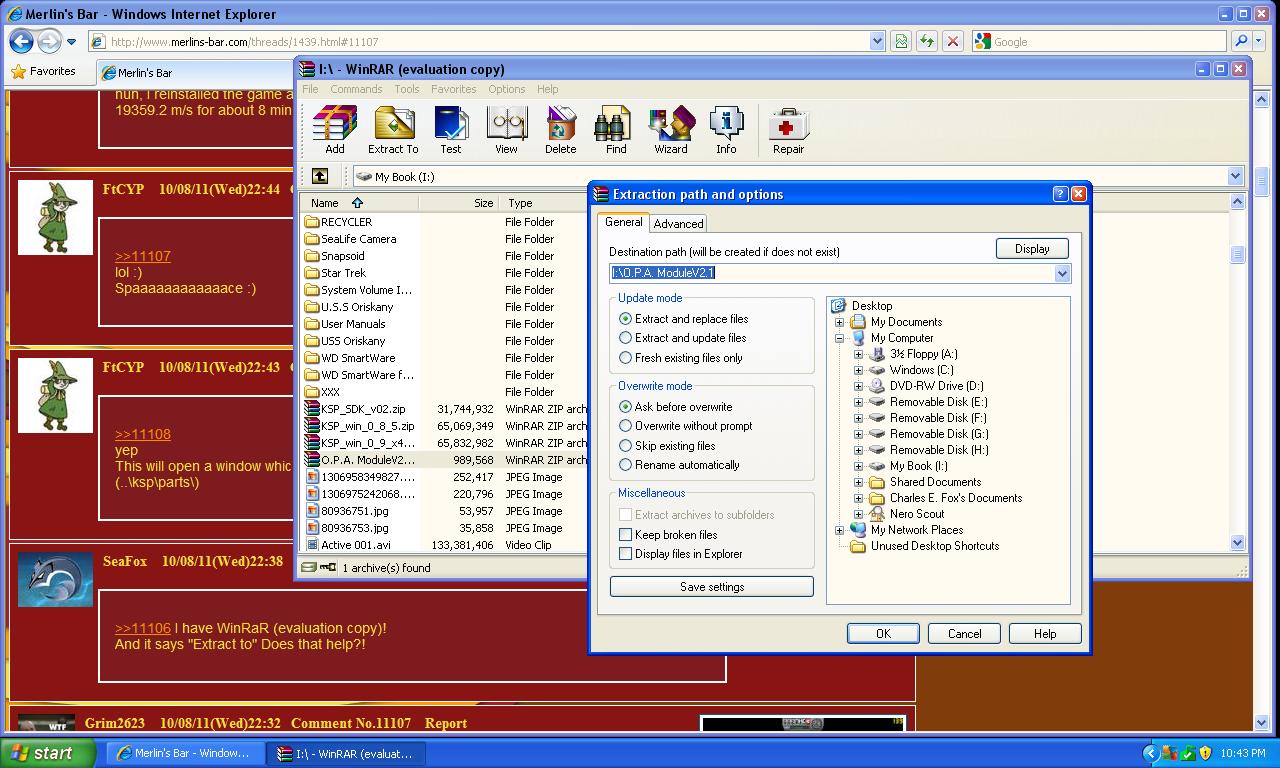The width and height of the screenshot is (1280, 768).
Task: Open the WinRAR Options menu
Action: click(507, 89)
